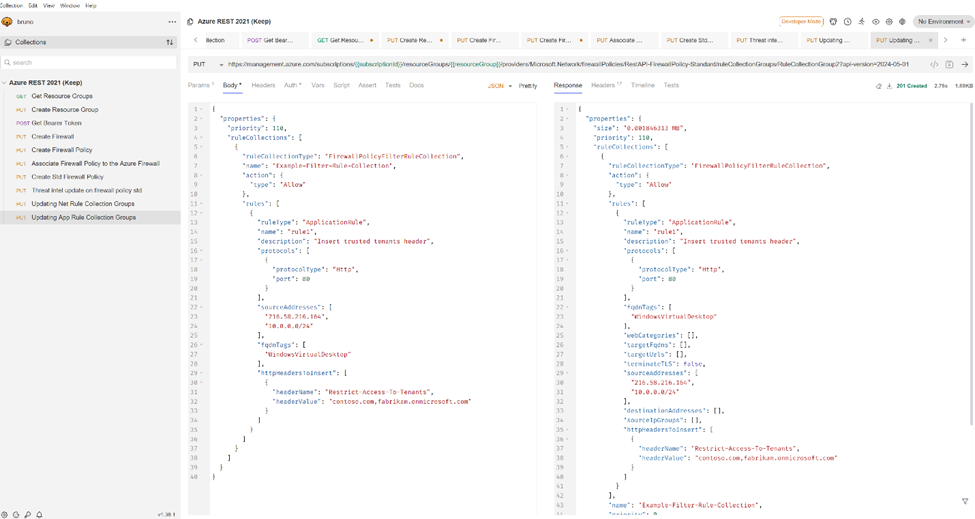This screenshot has height=519, width=975.
Task: Click the Prettify button
Action: coord(528,86)
